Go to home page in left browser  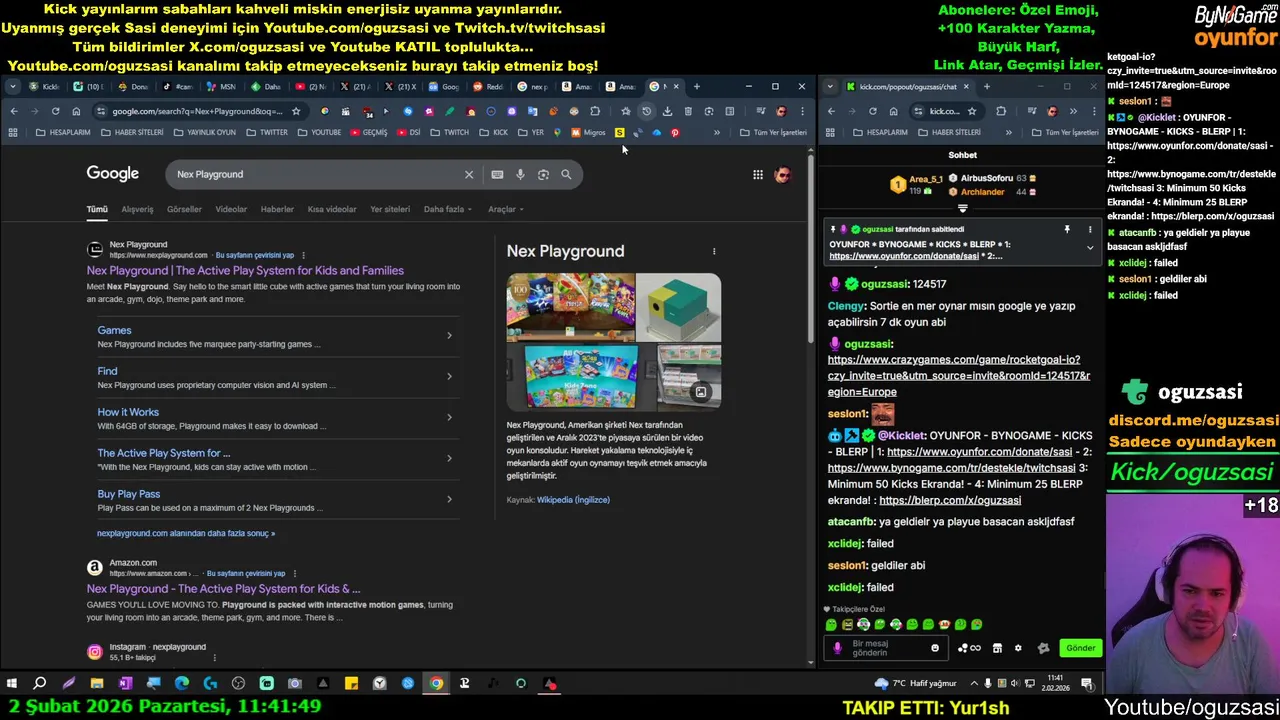pos(76,111)
